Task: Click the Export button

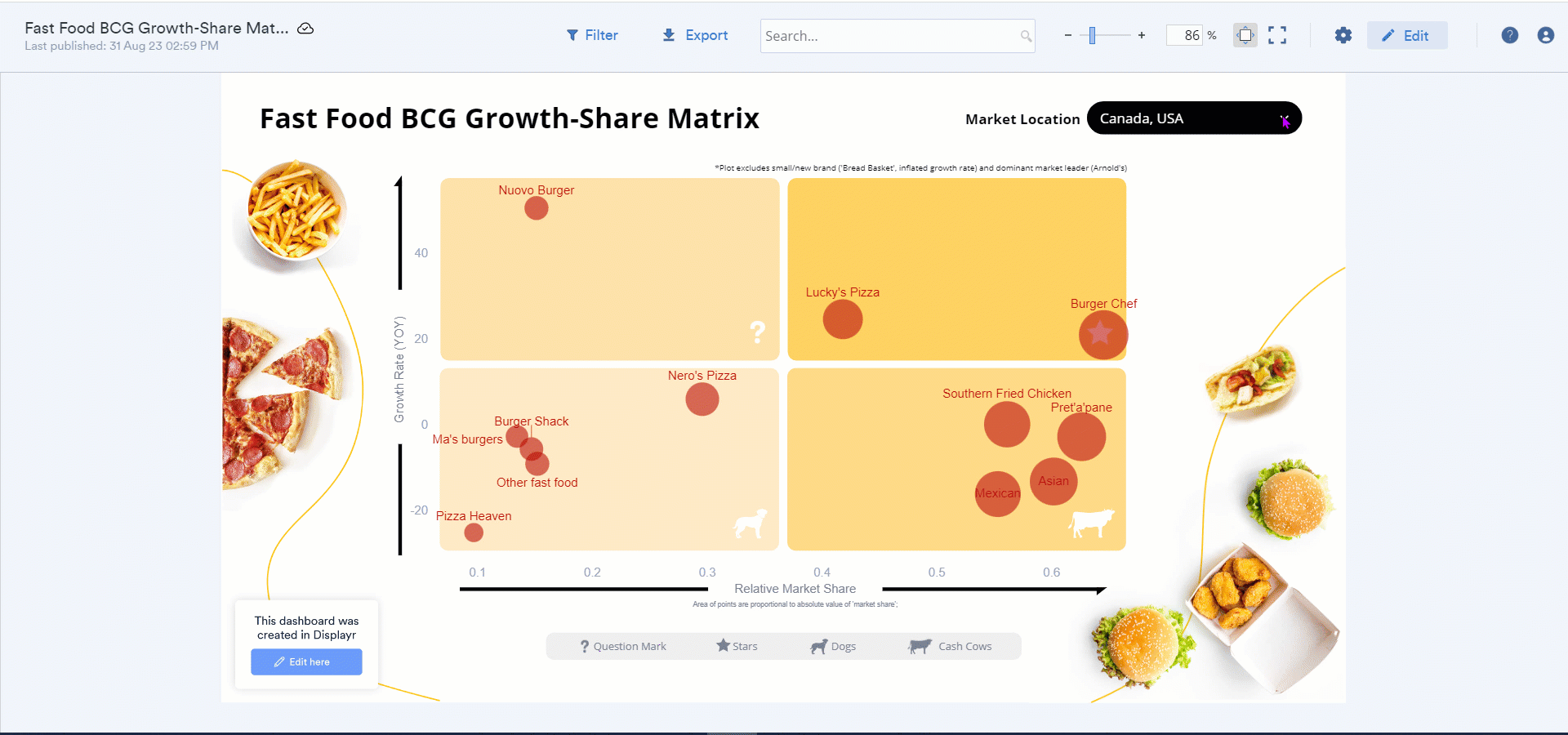Action: pos(695,35)
